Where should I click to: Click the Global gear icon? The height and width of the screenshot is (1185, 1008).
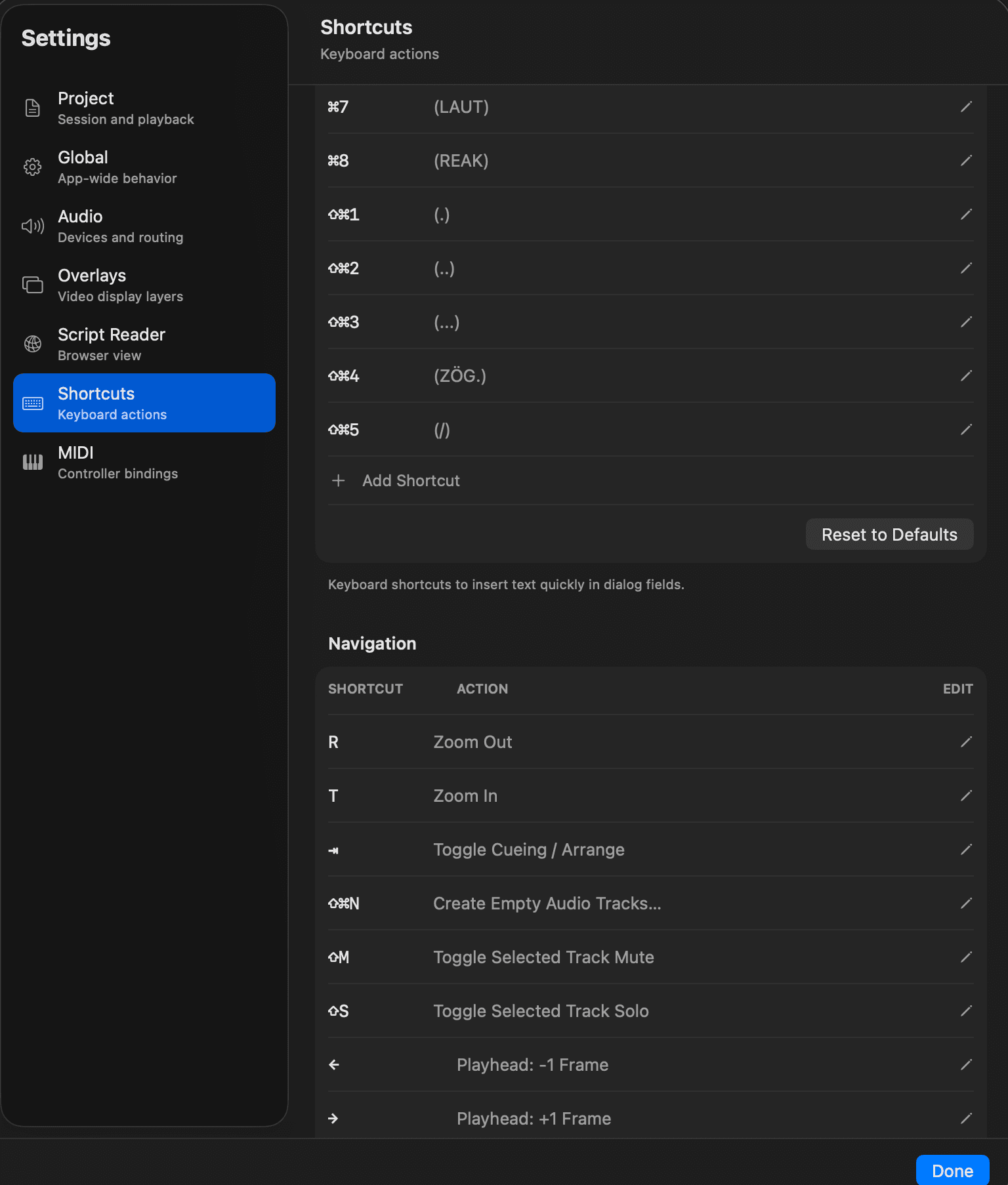(x=33, y=167)
